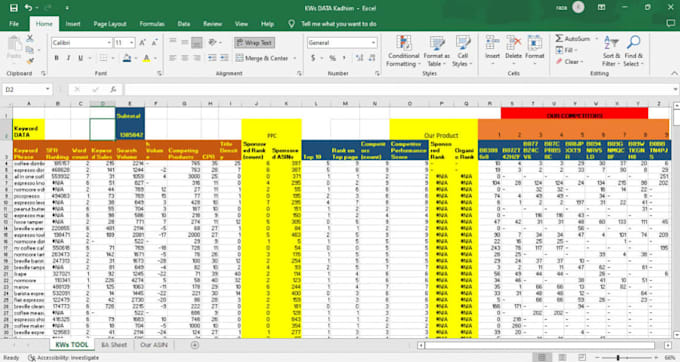Toggle Underline formatting
680x362 pixels.
(80, 58)
